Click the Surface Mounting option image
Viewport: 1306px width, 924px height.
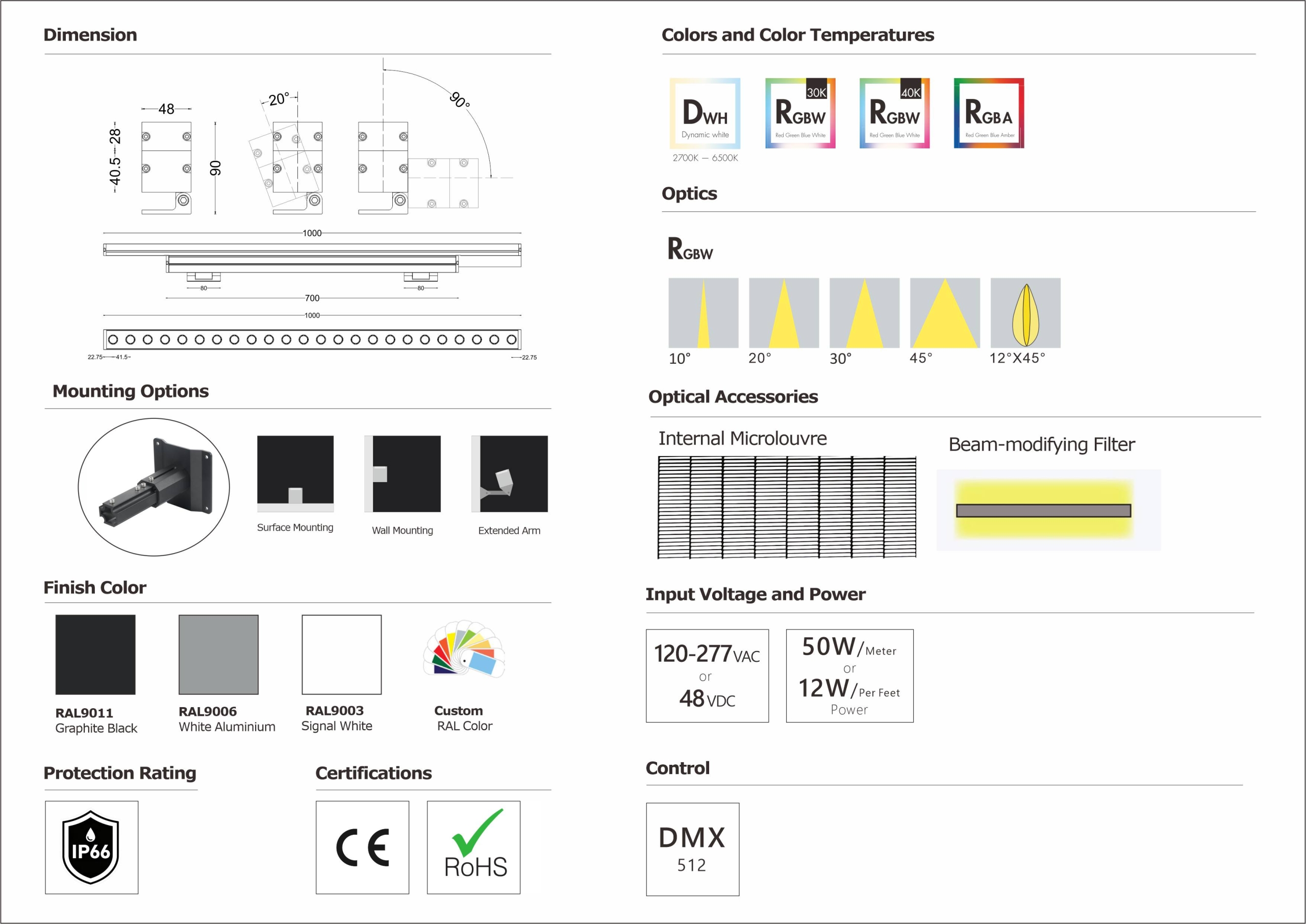click(295, 474)
